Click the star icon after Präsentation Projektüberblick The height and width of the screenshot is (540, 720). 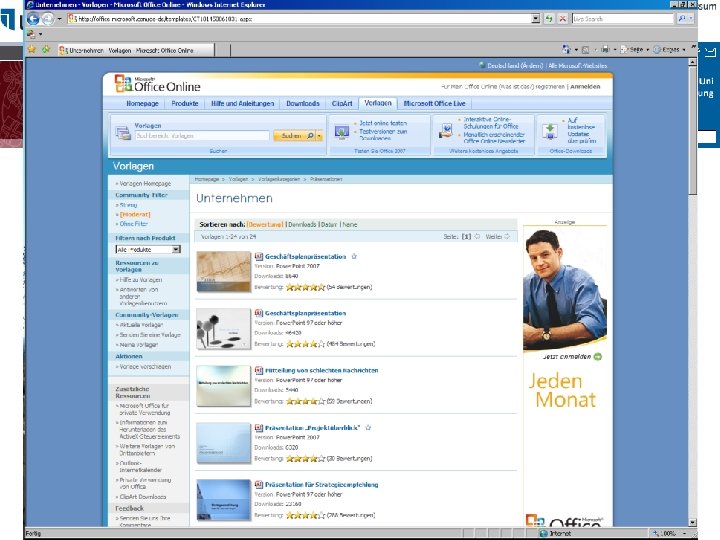368,428
